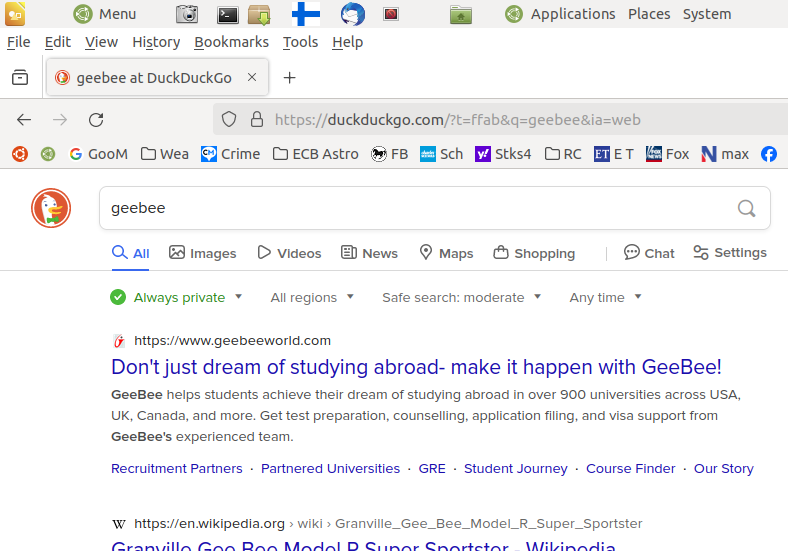Open the Ubuntu bookmark icon
Screen dimensions: 788x551
point(20,154)
